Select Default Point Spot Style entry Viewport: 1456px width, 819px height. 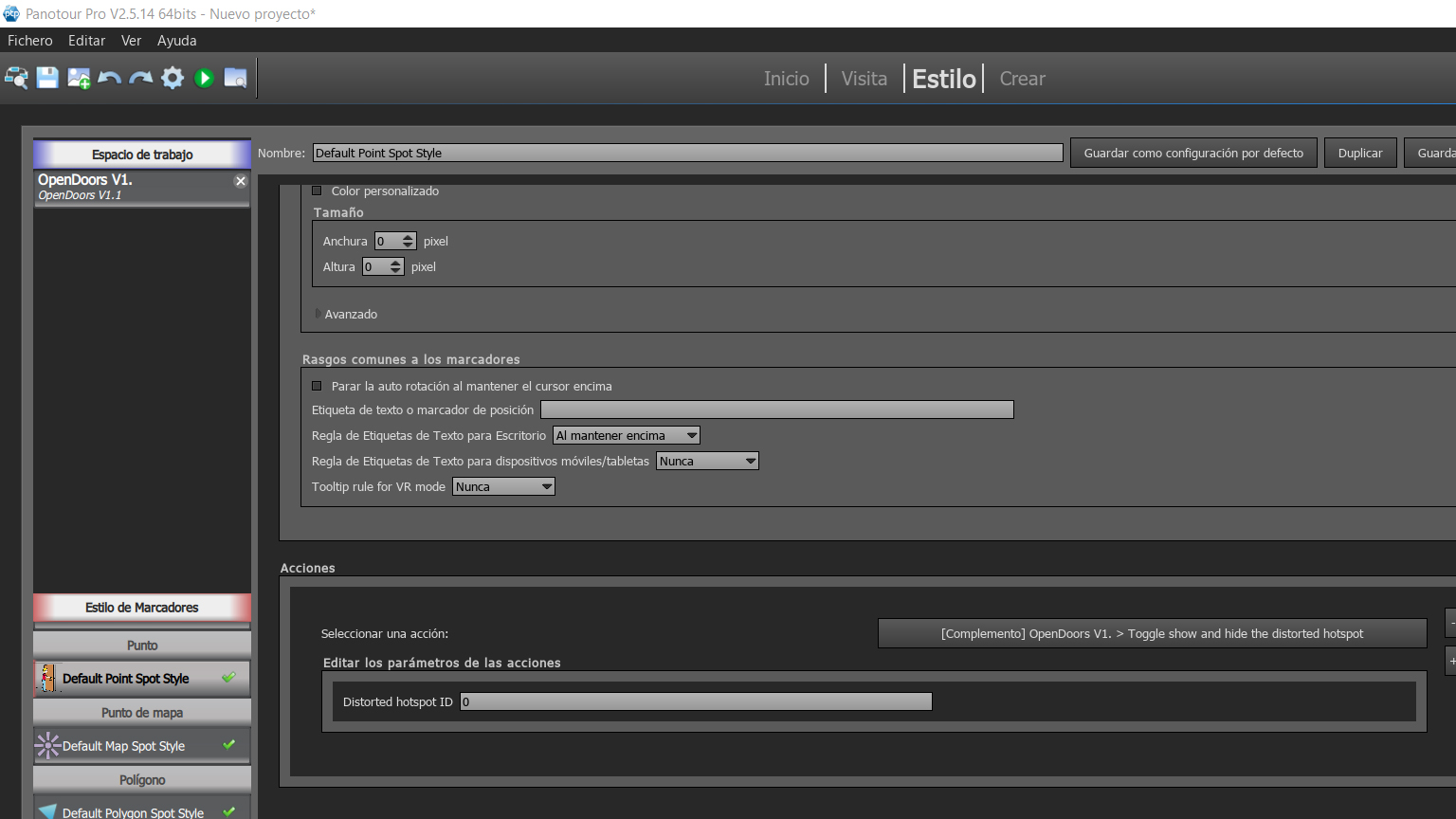tap(142, 679)
